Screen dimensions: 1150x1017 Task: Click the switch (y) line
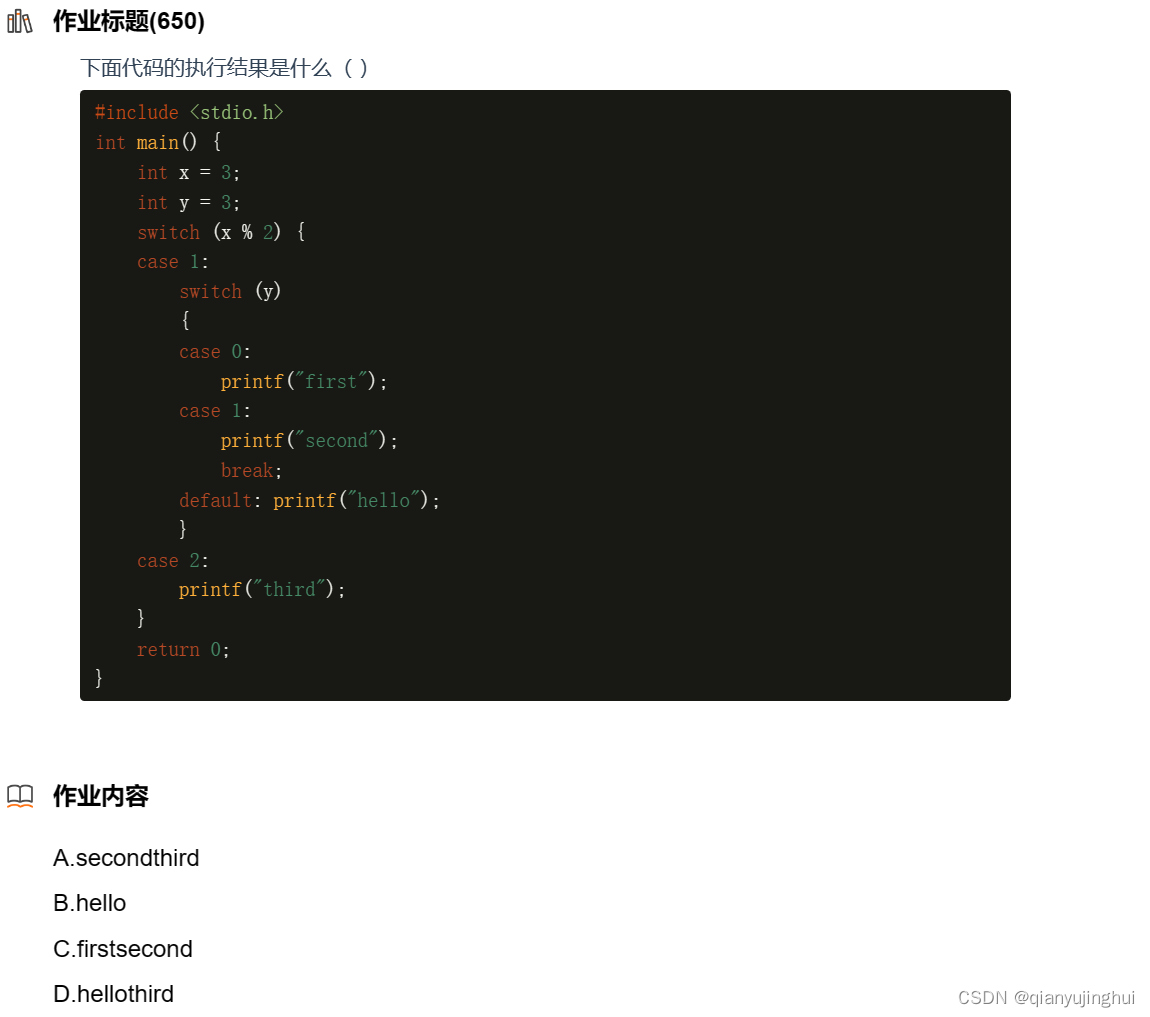pos(230,292)
